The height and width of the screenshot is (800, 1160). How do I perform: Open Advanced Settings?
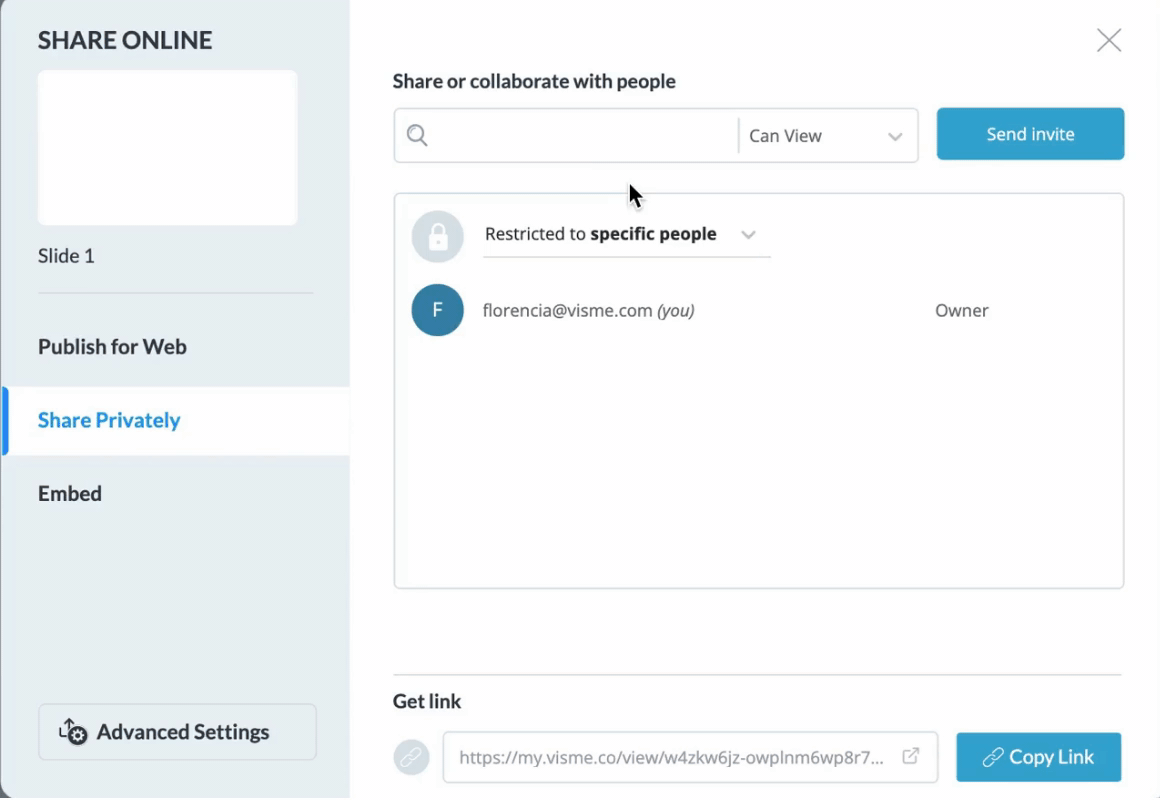tap(176, 732)
